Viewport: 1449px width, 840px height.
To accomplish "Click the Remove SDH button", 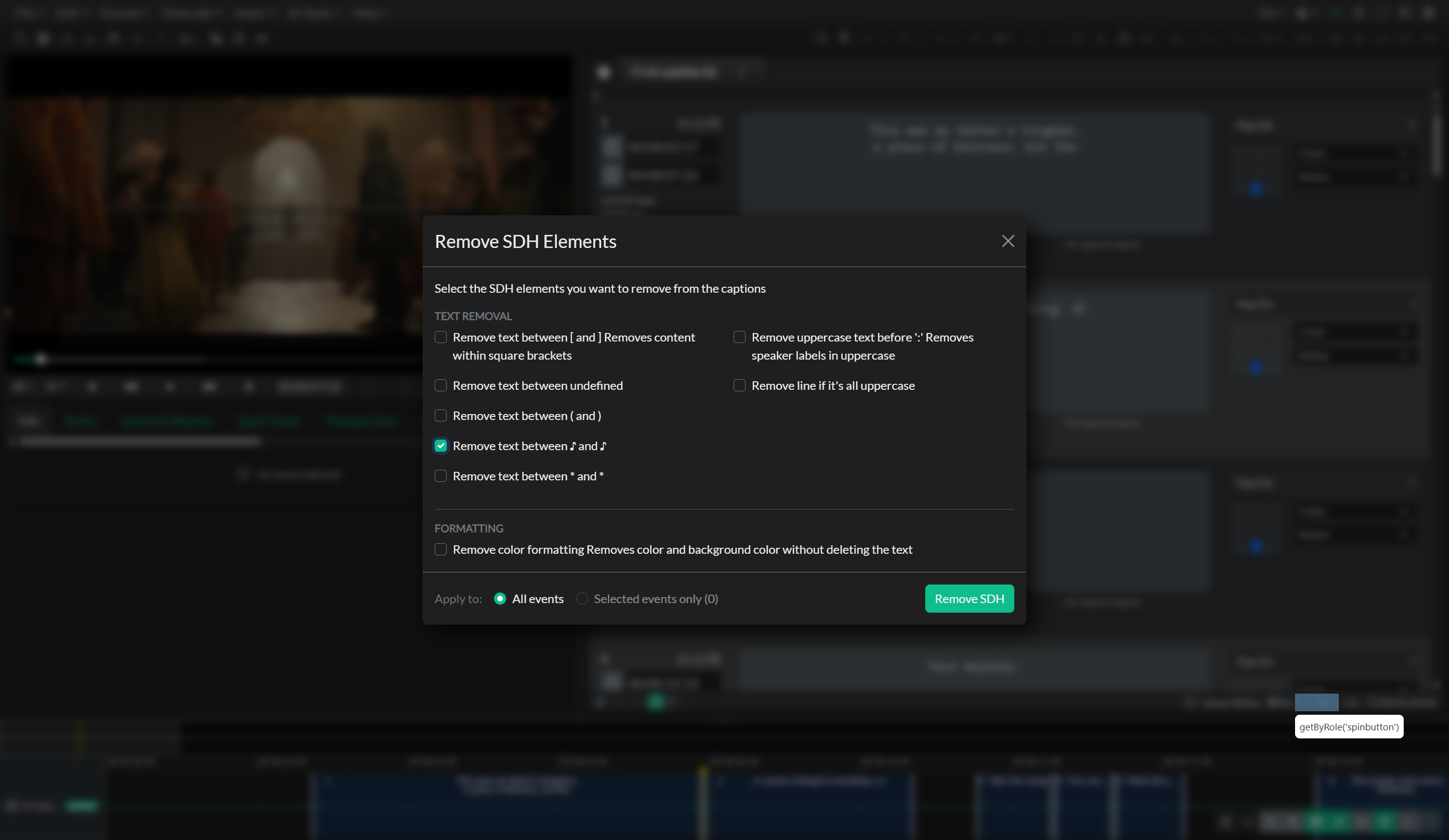I will point(969,599).
